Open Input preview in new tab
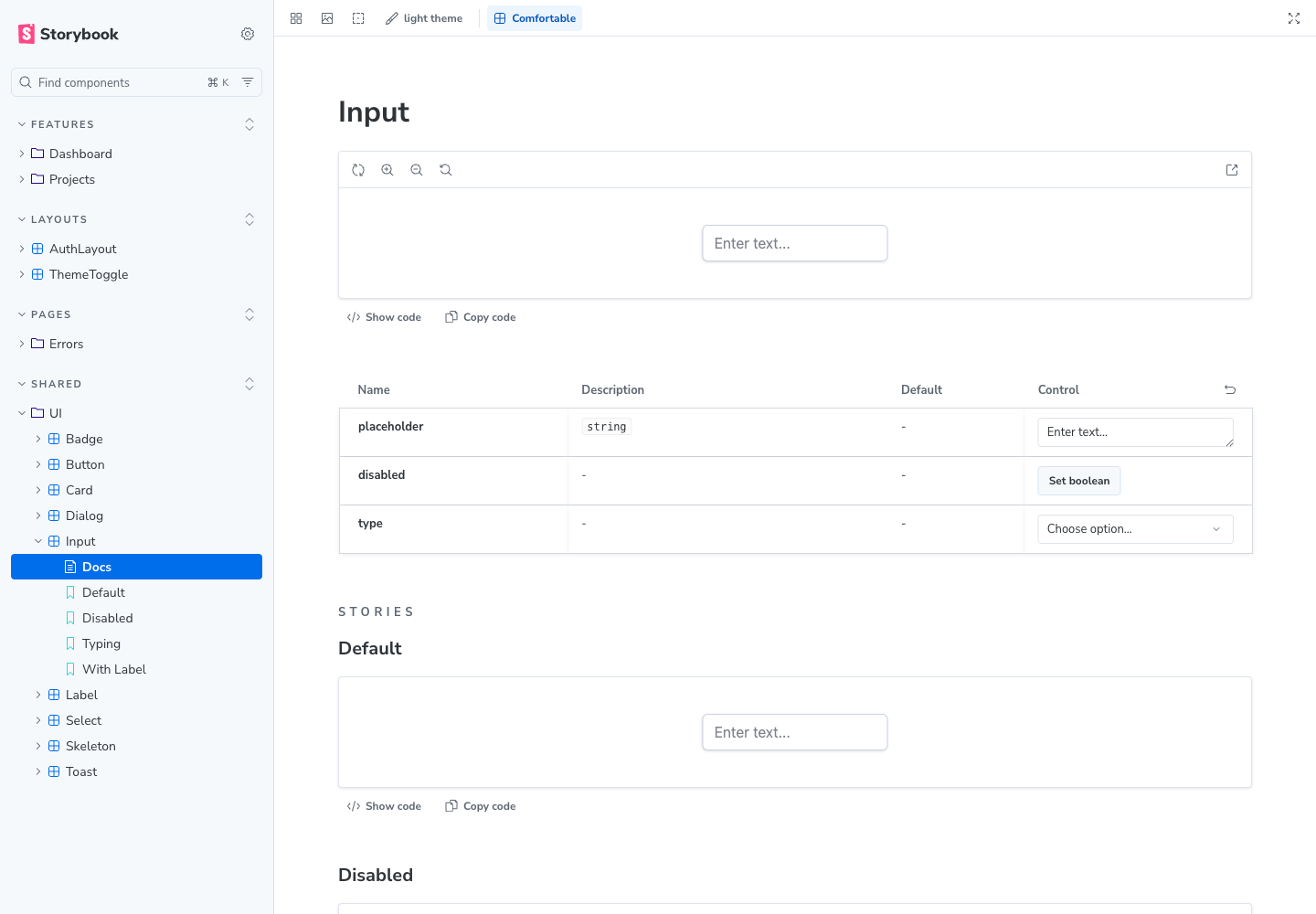Viewport: 1316px width, 914px height. coord(1232,170)
